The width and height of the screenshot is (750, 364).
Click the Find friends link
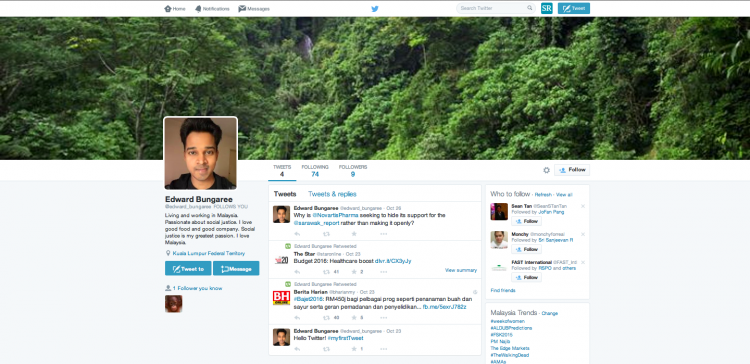point(503,290)
